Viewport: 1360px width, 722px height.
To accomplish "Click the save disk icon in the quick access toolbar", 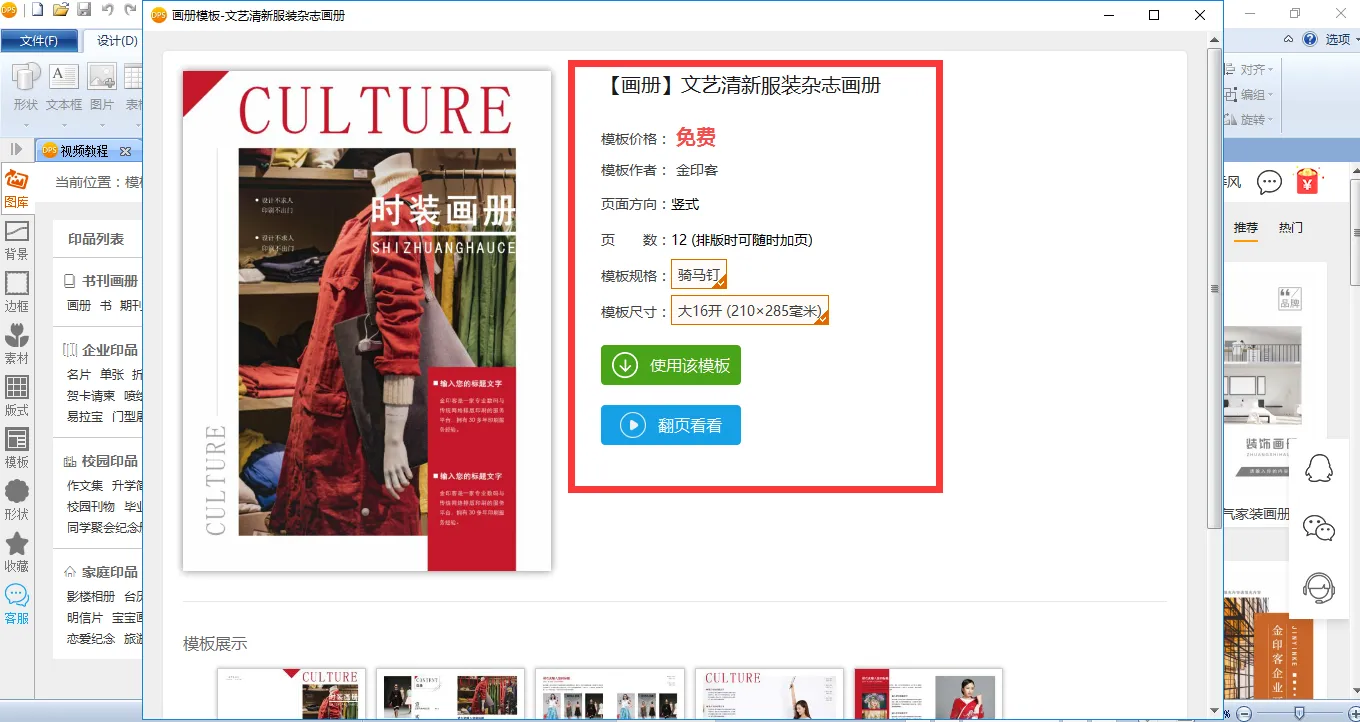I will point(84,10).
